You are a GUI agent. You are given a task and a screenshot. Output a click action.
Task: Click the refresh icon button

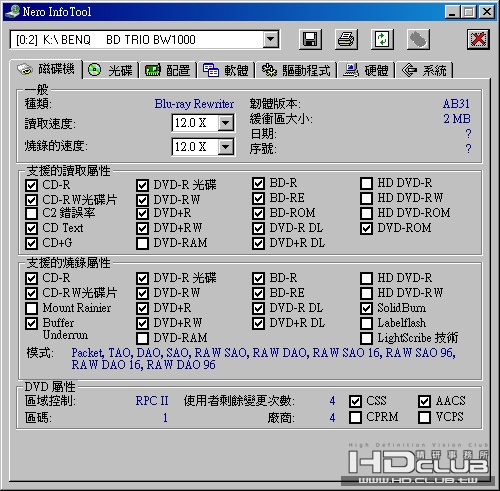click(382, 39)
